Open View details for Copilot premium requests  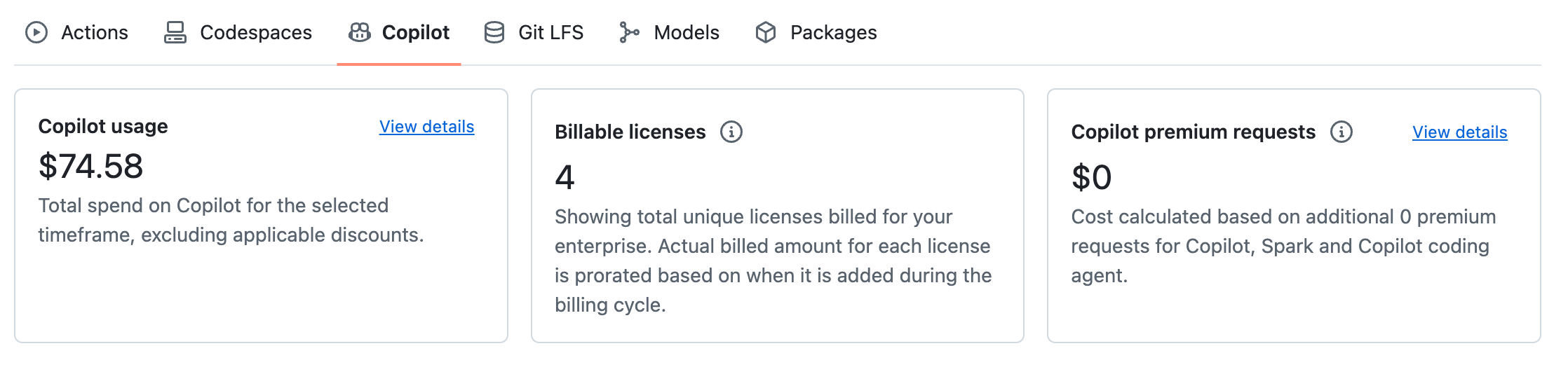pos(1460,132)
